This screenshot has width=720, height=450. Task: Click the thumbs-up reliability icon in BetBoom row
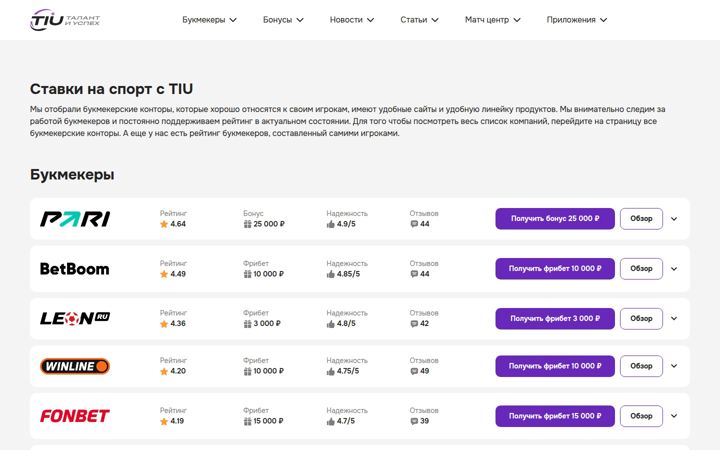tap(331, 274)
